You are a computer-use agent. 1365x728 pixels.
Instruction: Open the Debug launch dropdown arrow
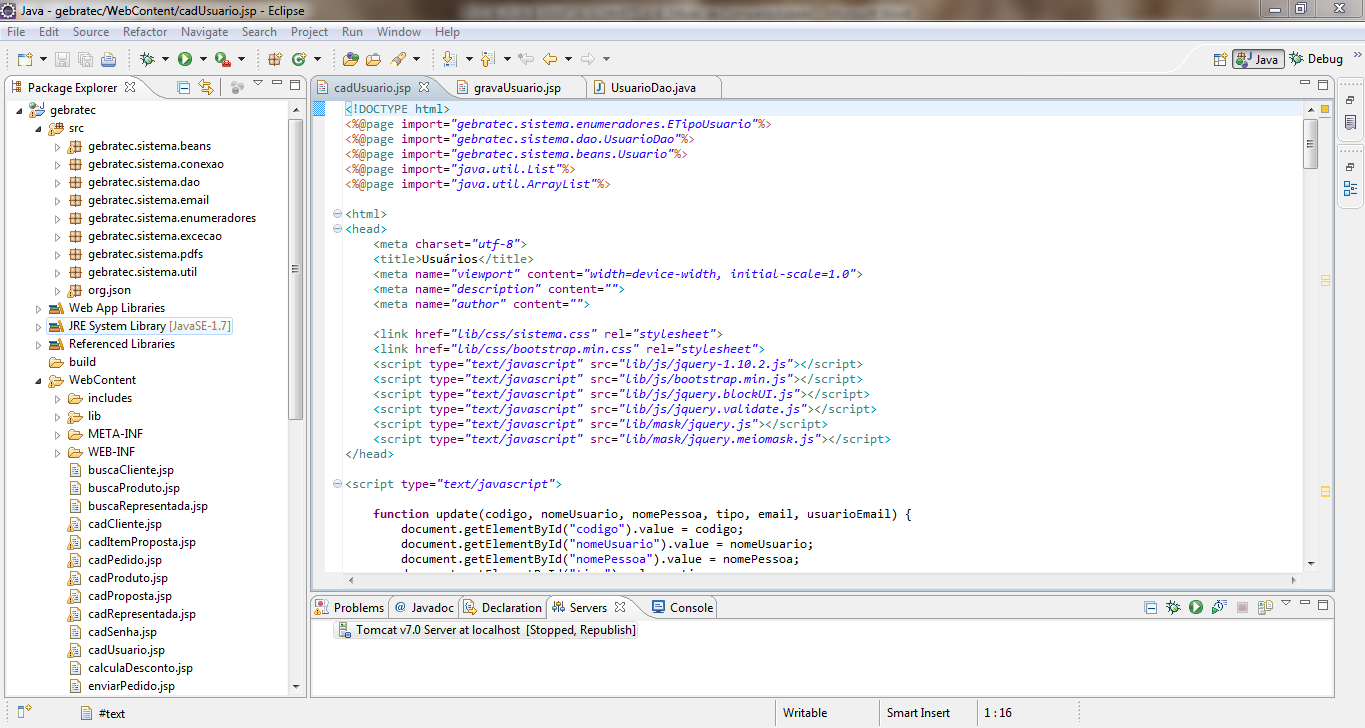pyautogui.click(x=164, y=60)
